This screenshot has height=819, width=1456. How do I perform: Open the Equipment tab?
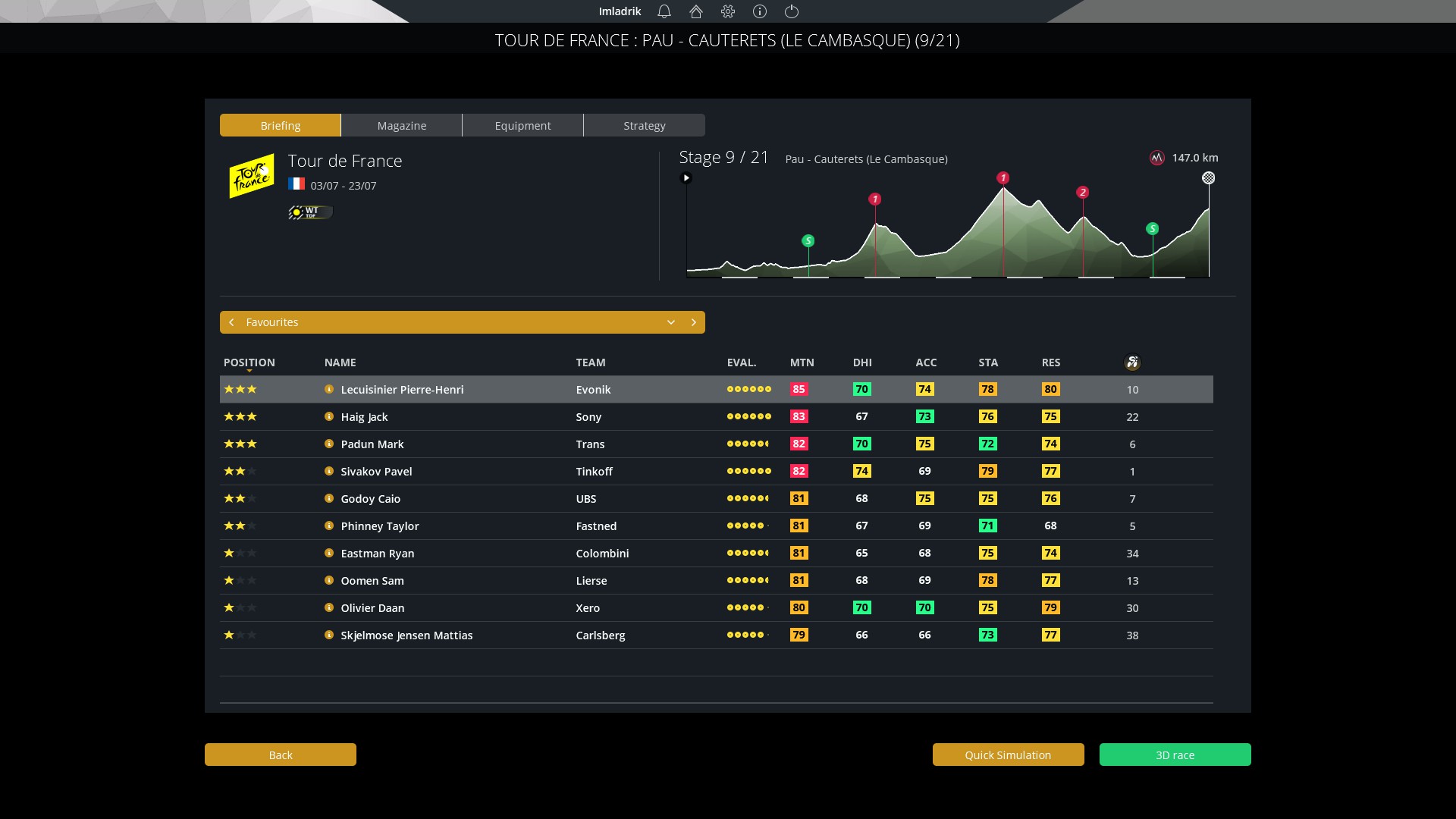point(523,125)
